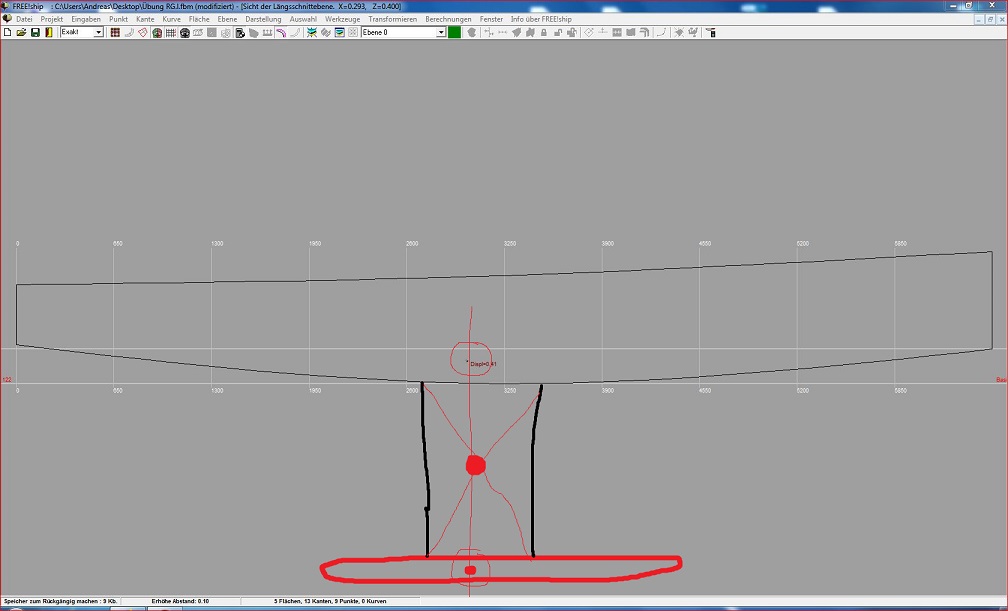Click the layer properties dialog icon
The width and height of the screenshot is (1008, 611).
(x=340, y=32)
